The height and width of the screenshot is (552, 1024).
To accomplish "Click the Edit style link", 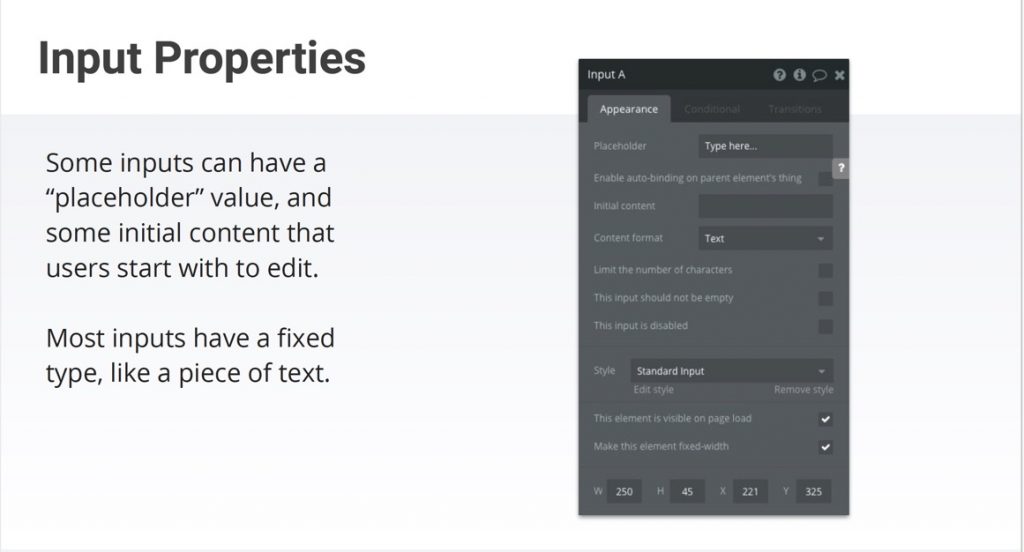I will tap(653, 389).
